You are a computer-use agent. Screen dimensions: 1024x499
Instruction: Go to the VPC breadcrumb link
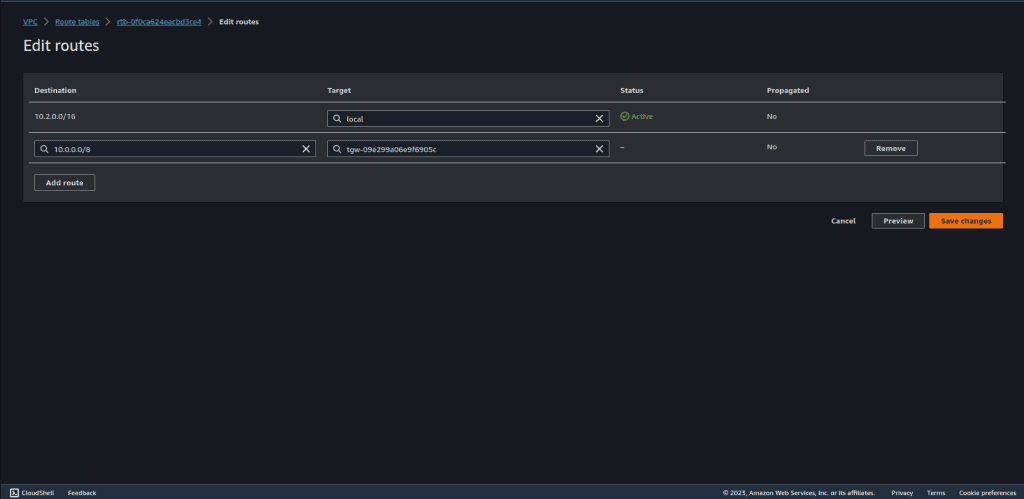(x=30, y=21)
